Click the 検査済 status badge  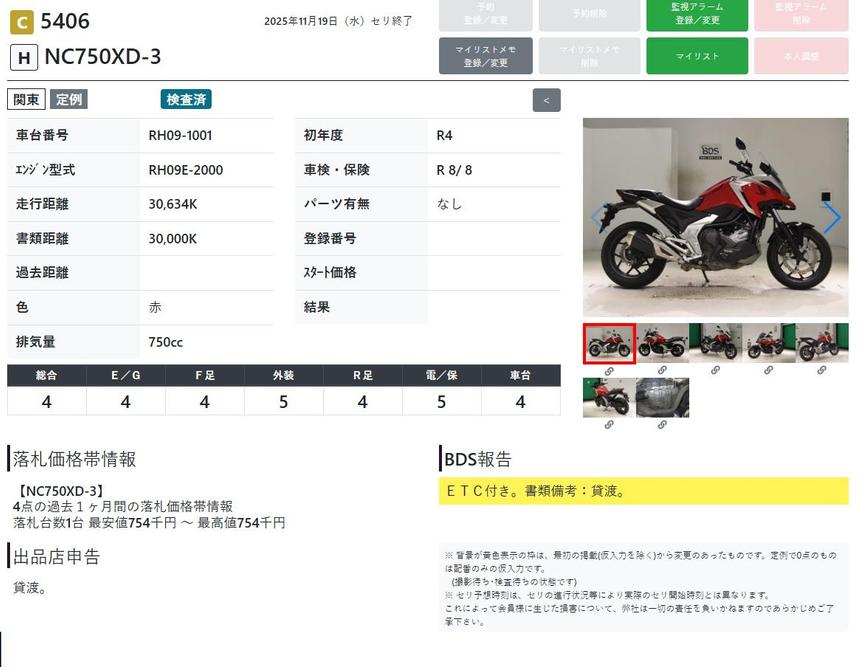click(186, 100)
